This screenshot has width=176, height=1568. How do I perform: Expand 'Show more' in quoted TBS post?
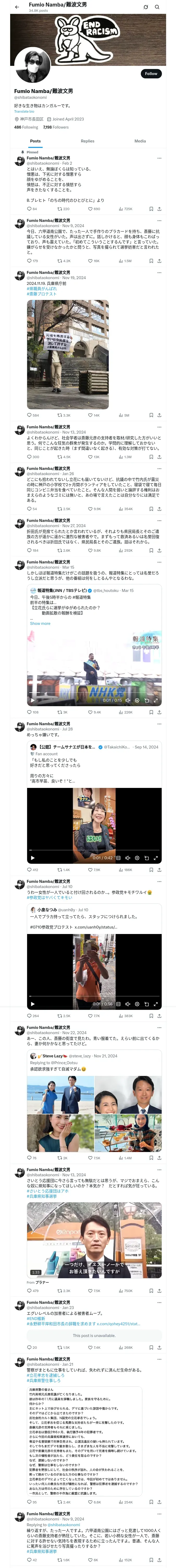coord(40,623)
